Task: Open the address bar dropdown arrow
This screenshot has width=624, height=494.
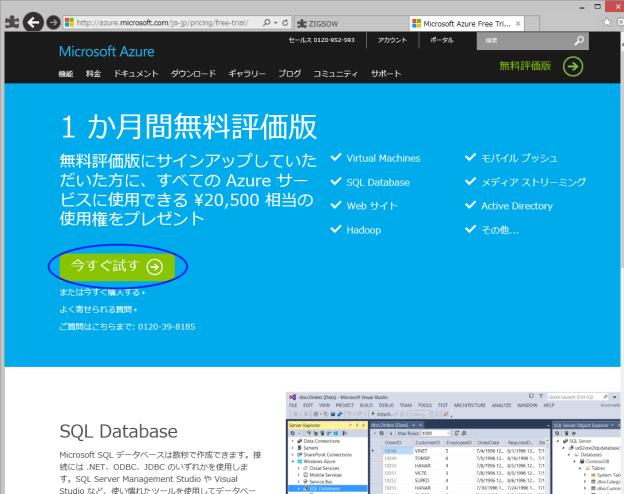Action: [x=276, y=23]
